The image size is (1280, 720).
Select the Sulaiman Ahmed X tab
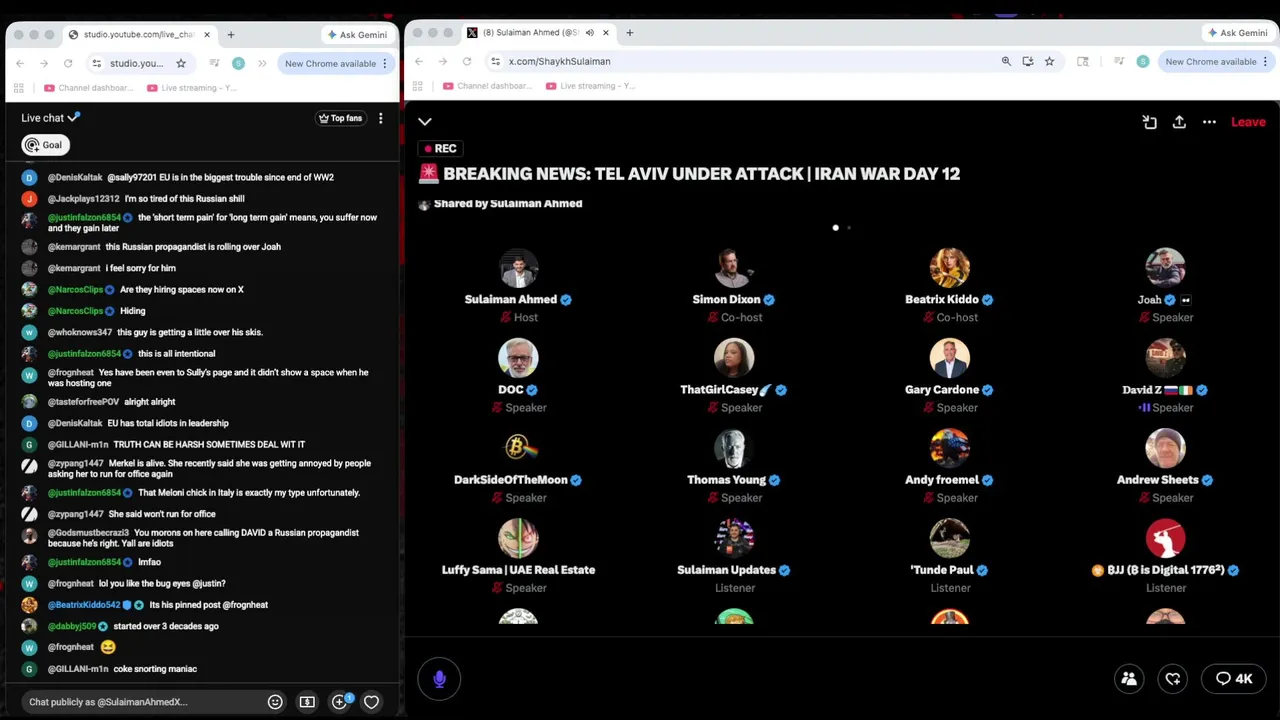click(x=540, y=33)
